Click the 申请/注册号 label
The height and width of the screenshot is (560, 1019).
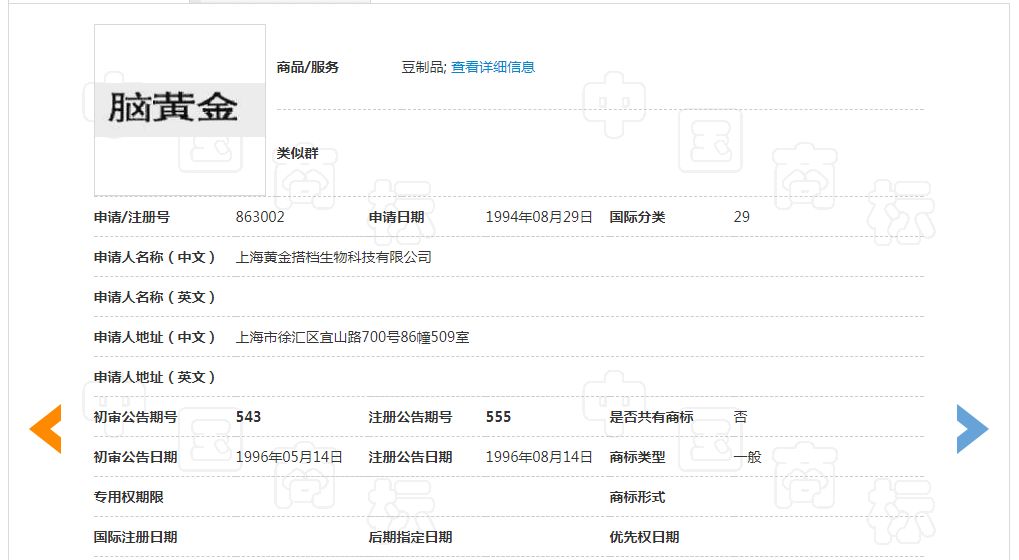pyautogui.click(x=132, y=217)
